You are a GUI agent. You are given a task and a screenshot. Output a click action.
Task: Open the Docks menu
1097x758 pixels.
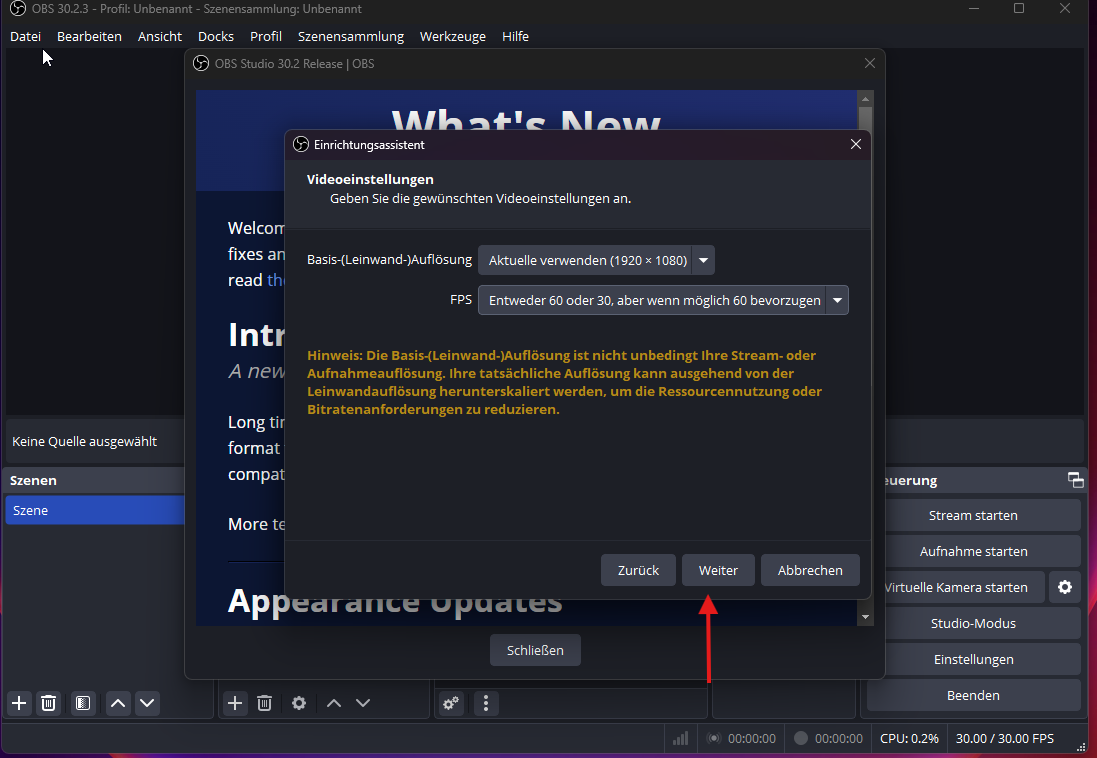tap(216, 36)
